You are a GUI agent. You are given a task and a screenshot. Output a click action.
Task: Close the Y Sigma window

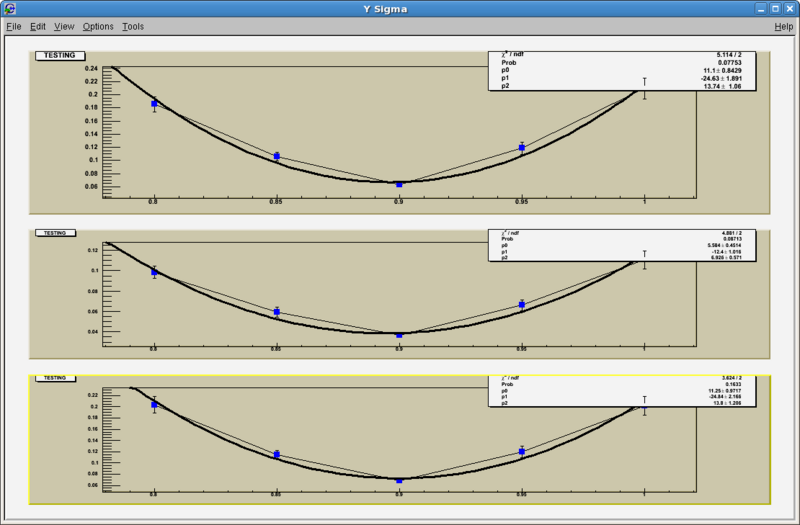pos(789,9)
